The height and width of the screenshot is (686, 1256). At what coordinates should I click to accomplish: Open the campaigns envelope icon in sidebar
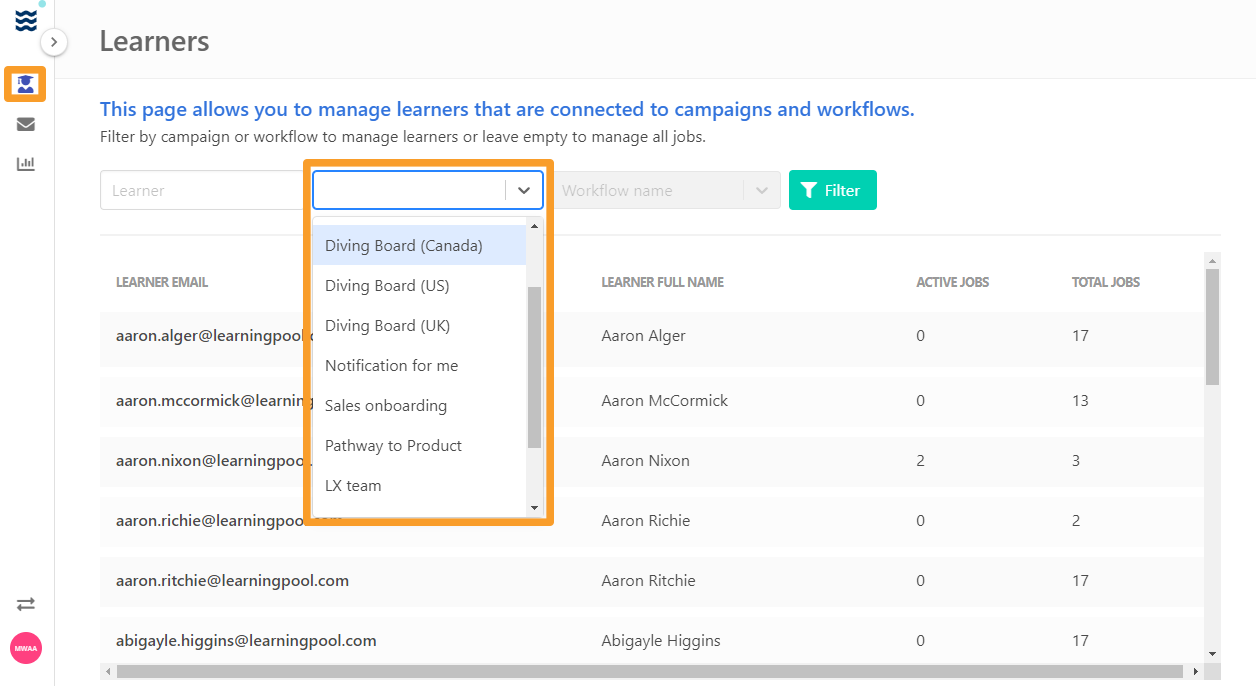pyautogui.click(x=25, y=124)
